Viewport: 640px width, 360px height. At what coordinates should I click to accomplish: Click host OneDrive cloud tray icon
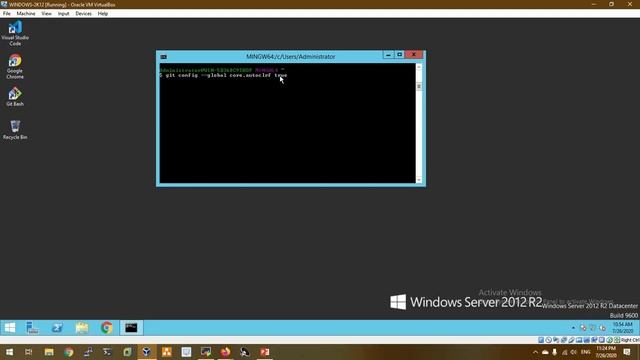(545, 352)
